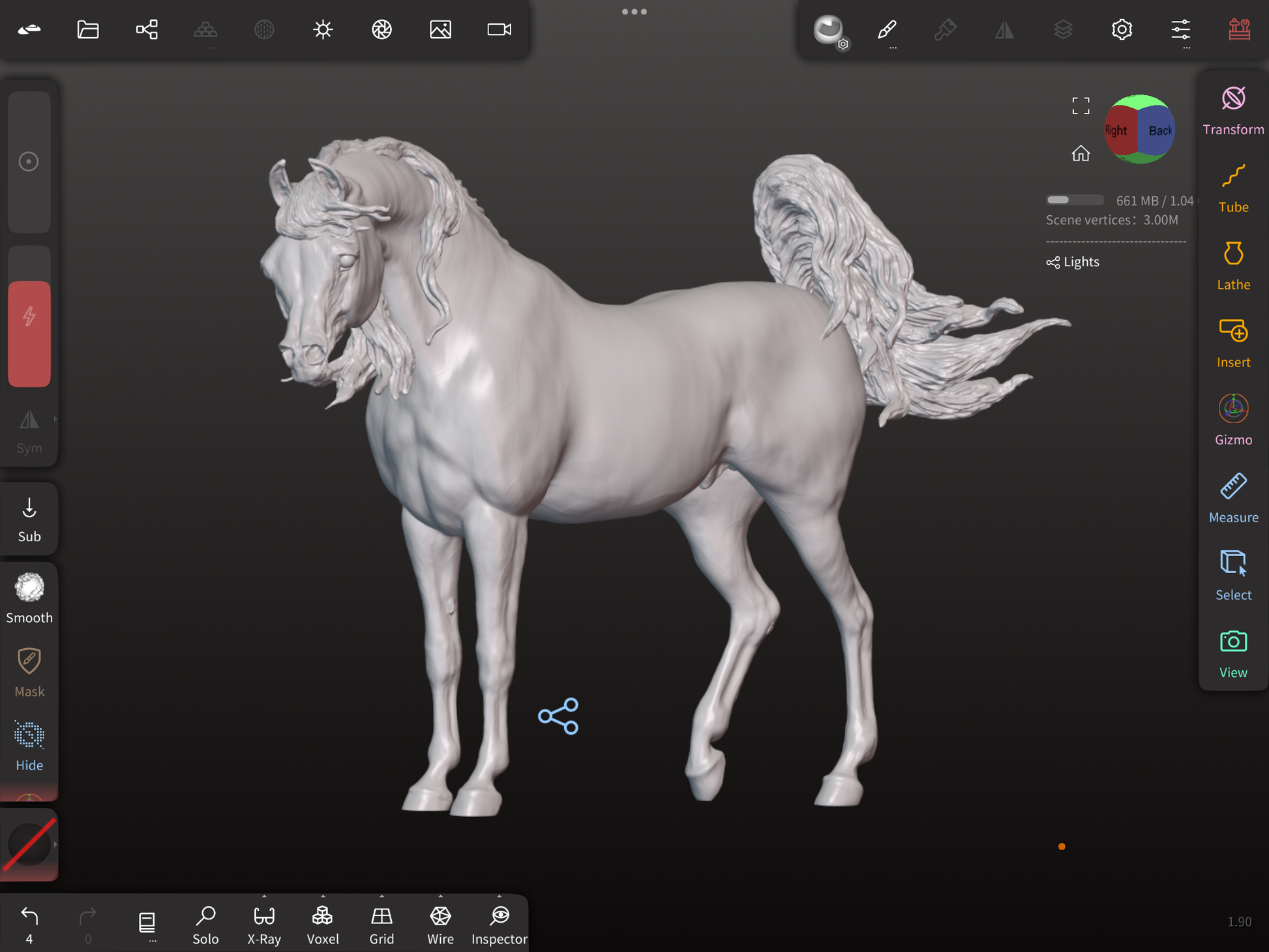Select the Tube tool
The height and width of the screenshot is (952, 1269).
tap(1232, 188)
